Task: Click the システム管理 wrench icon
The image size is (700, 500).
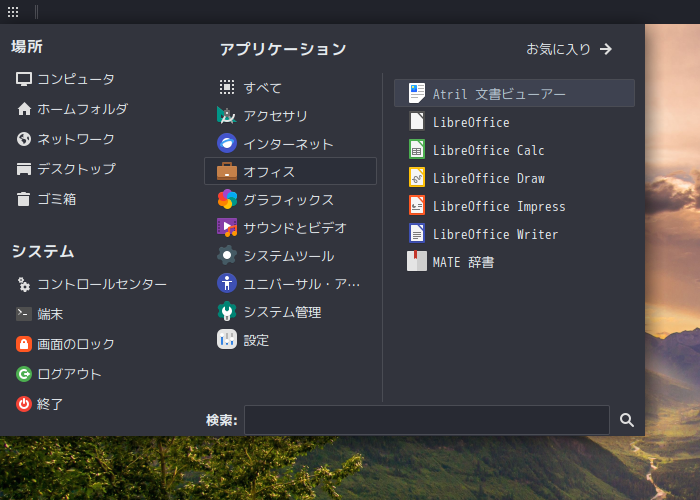Action: coord(227,312)
